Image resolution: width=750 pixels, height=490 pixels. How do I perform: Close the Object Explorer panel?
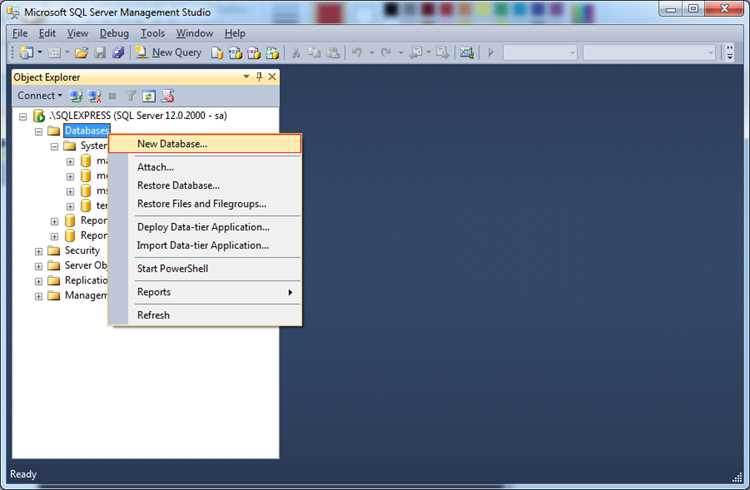click(272, 77)
